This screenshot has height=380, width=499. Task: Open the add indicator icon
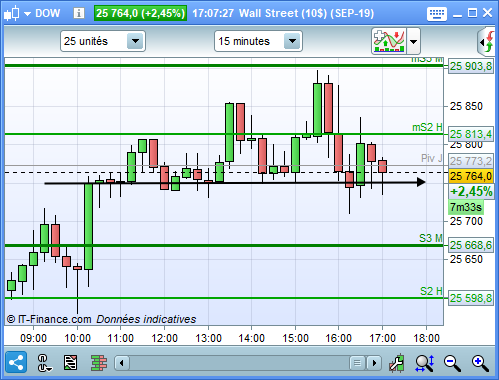click(x=389, y=41)
